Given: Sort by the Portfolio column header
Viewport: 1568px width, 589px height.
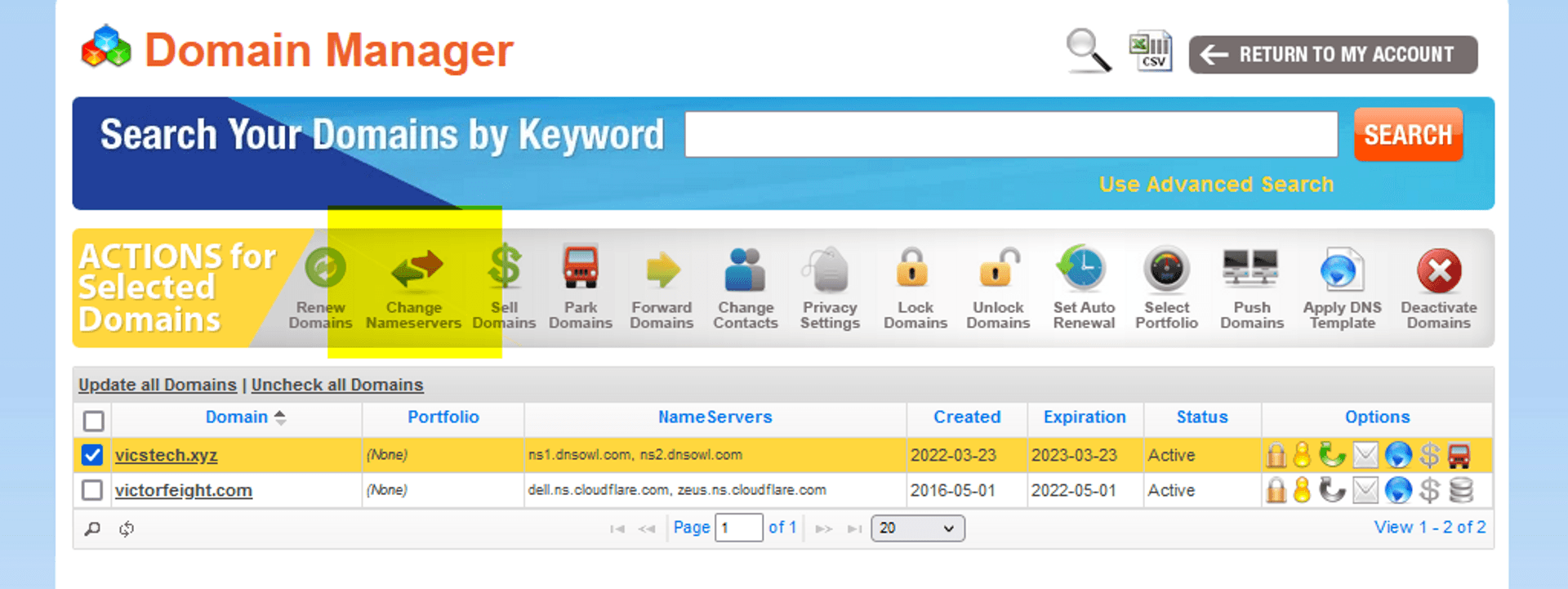Looking at the screenshot, I should tap(443, 417).
